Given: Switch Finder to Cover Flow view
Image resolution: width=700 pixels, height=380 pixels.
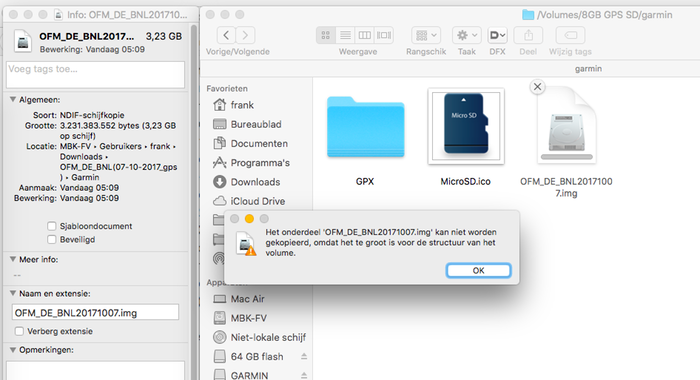Looking at the screenshot, I should (383, 35).
